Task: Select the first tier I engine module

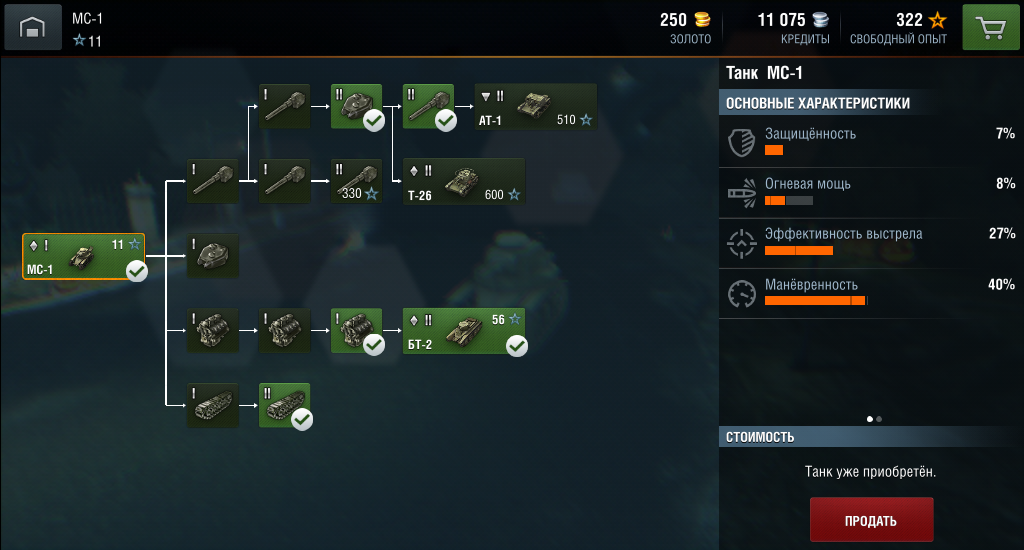Action: tap(213, 331)
